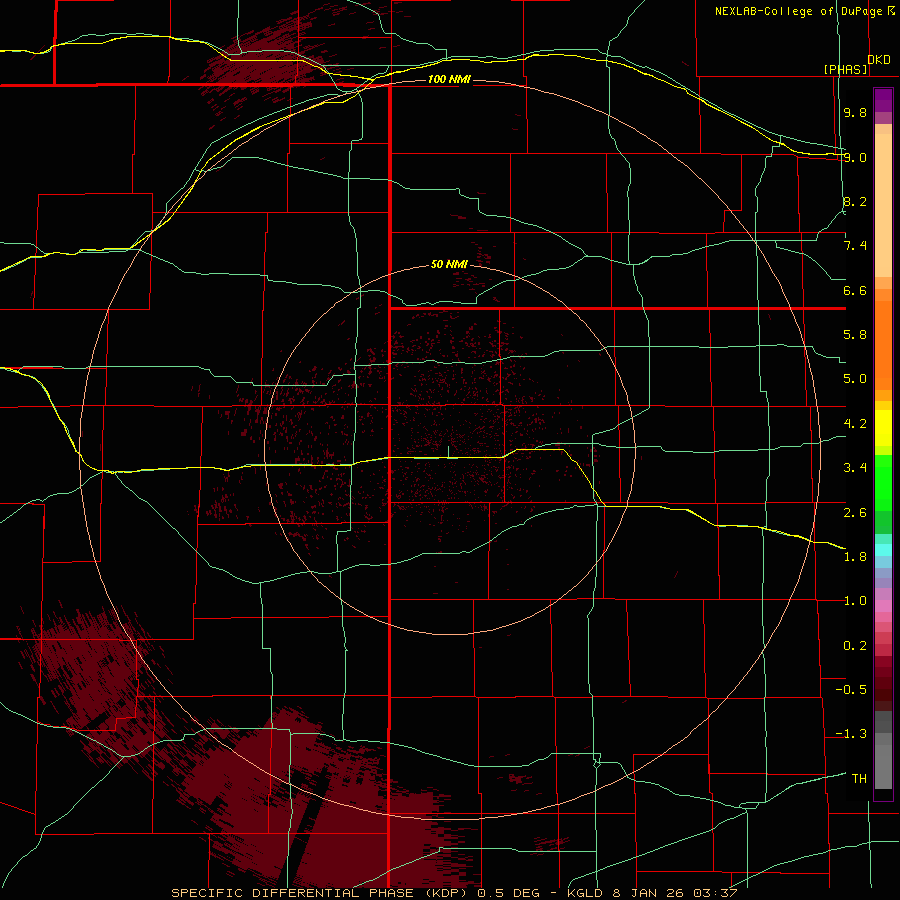Screen dimensions: 900x900
Task: Click the green band of the color legend
Action: pyautogui.click(x=883, y=483)
